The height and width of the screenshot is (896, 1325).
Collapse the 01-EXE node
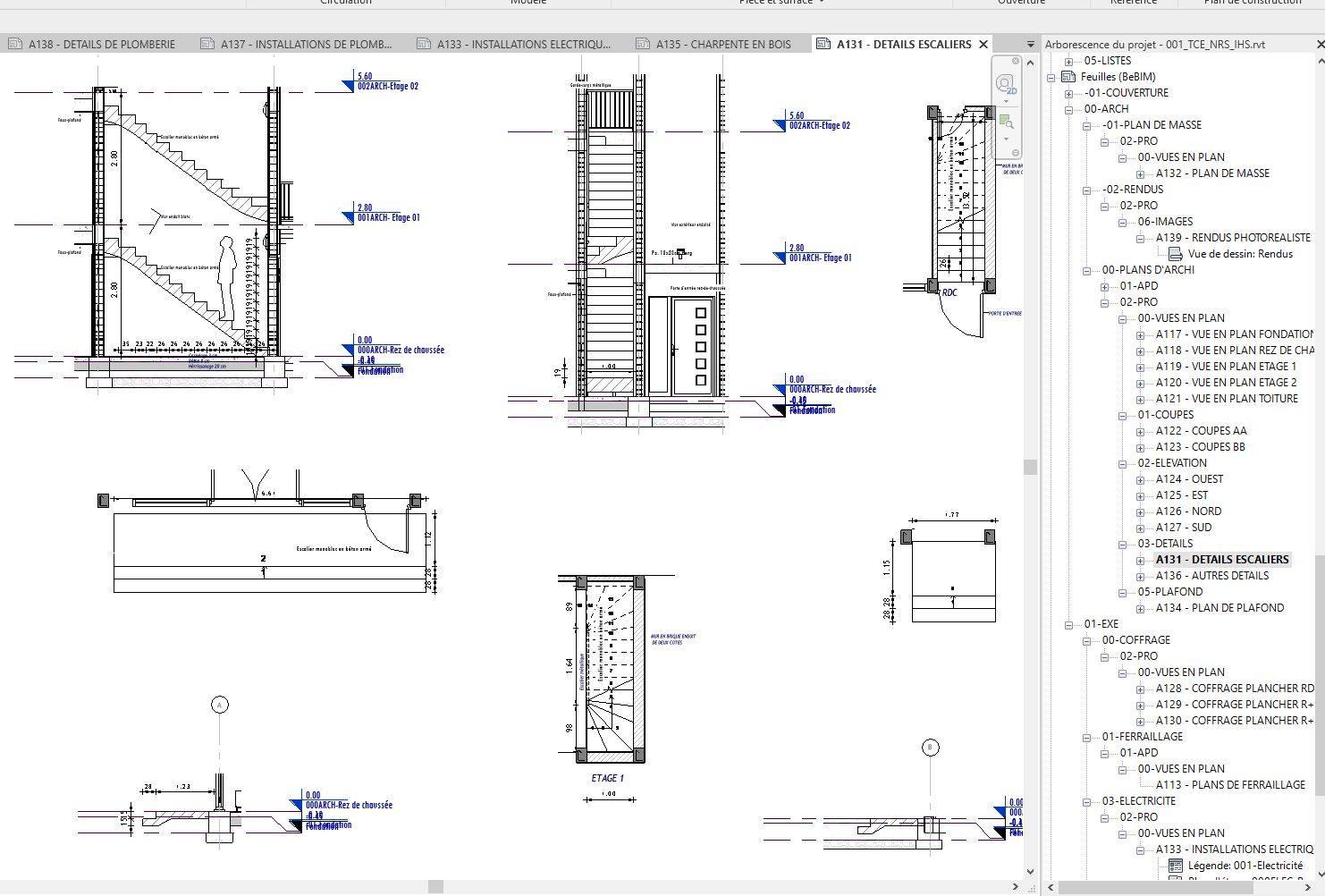point(1068,624)
